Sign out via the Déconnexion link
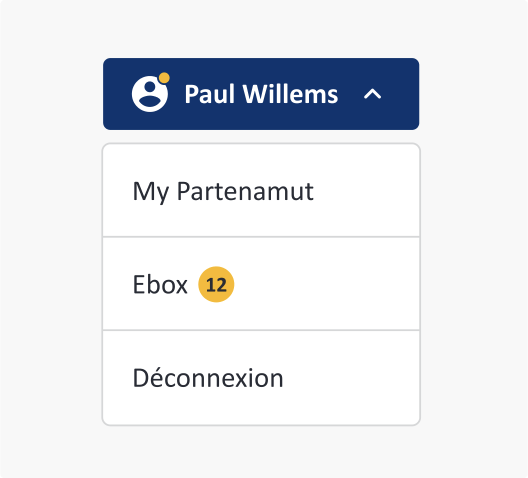The width and height of the screenshot is (528, 478). (208, 378)
